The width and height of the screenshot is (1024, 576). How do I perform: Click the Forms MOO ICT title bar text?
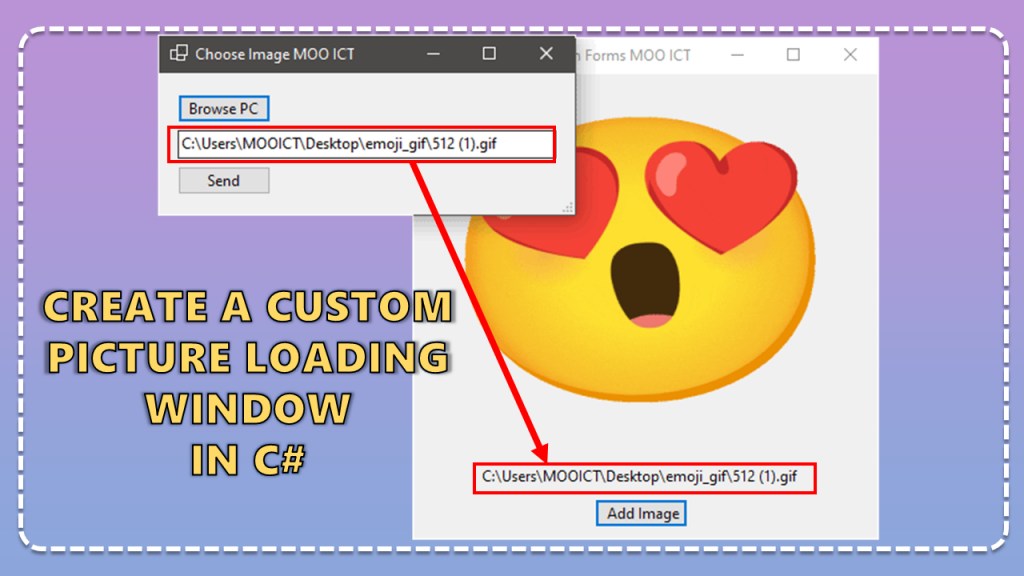(637, 55)
